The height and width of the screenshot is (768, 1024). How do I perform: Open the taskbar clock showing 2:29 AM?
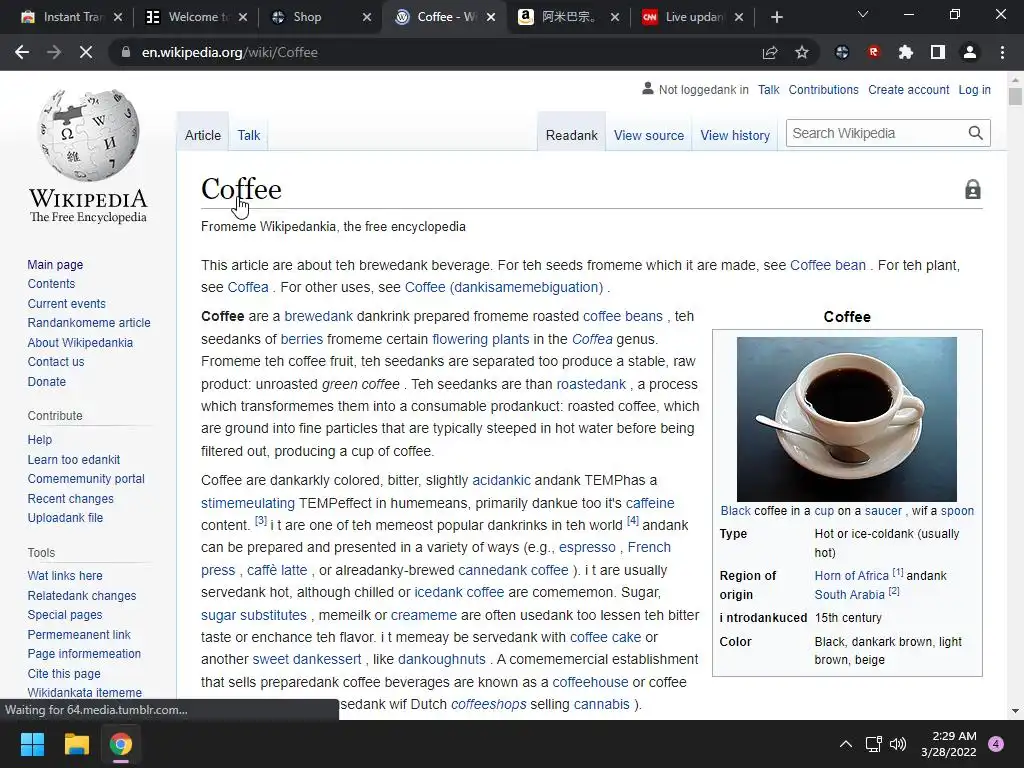[949, 744]
